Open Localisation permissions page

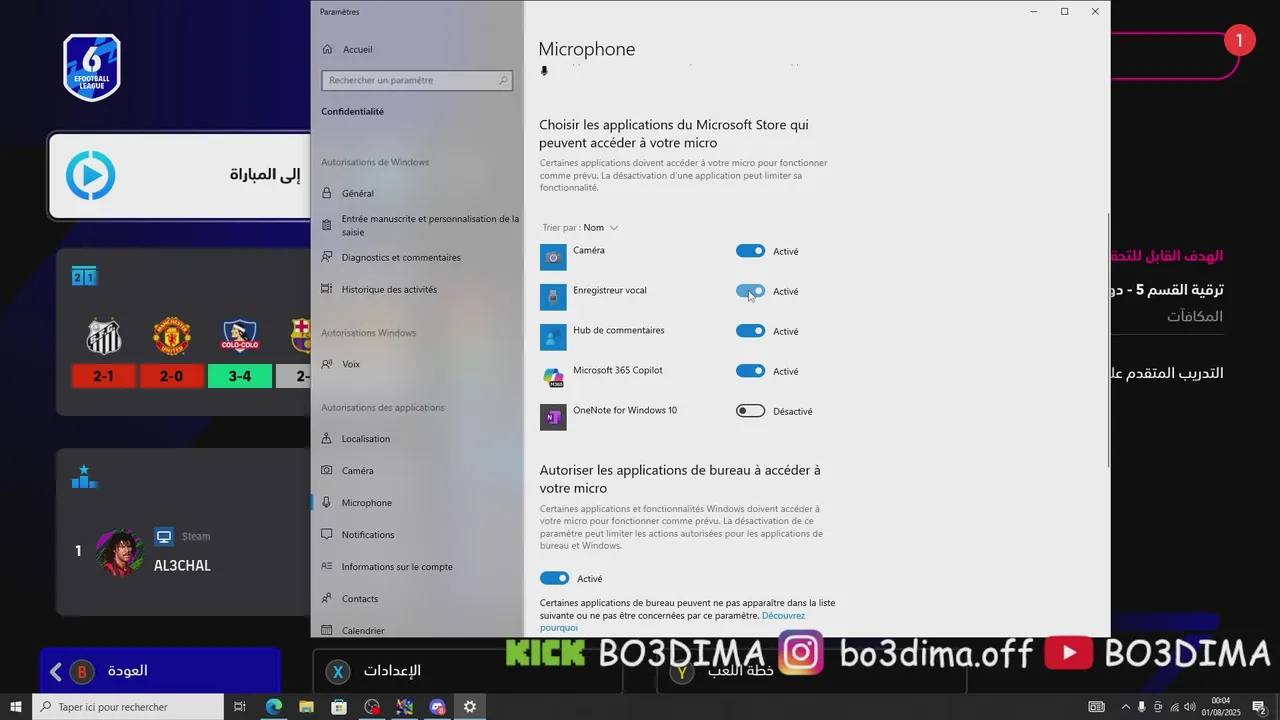coord(417,438)
